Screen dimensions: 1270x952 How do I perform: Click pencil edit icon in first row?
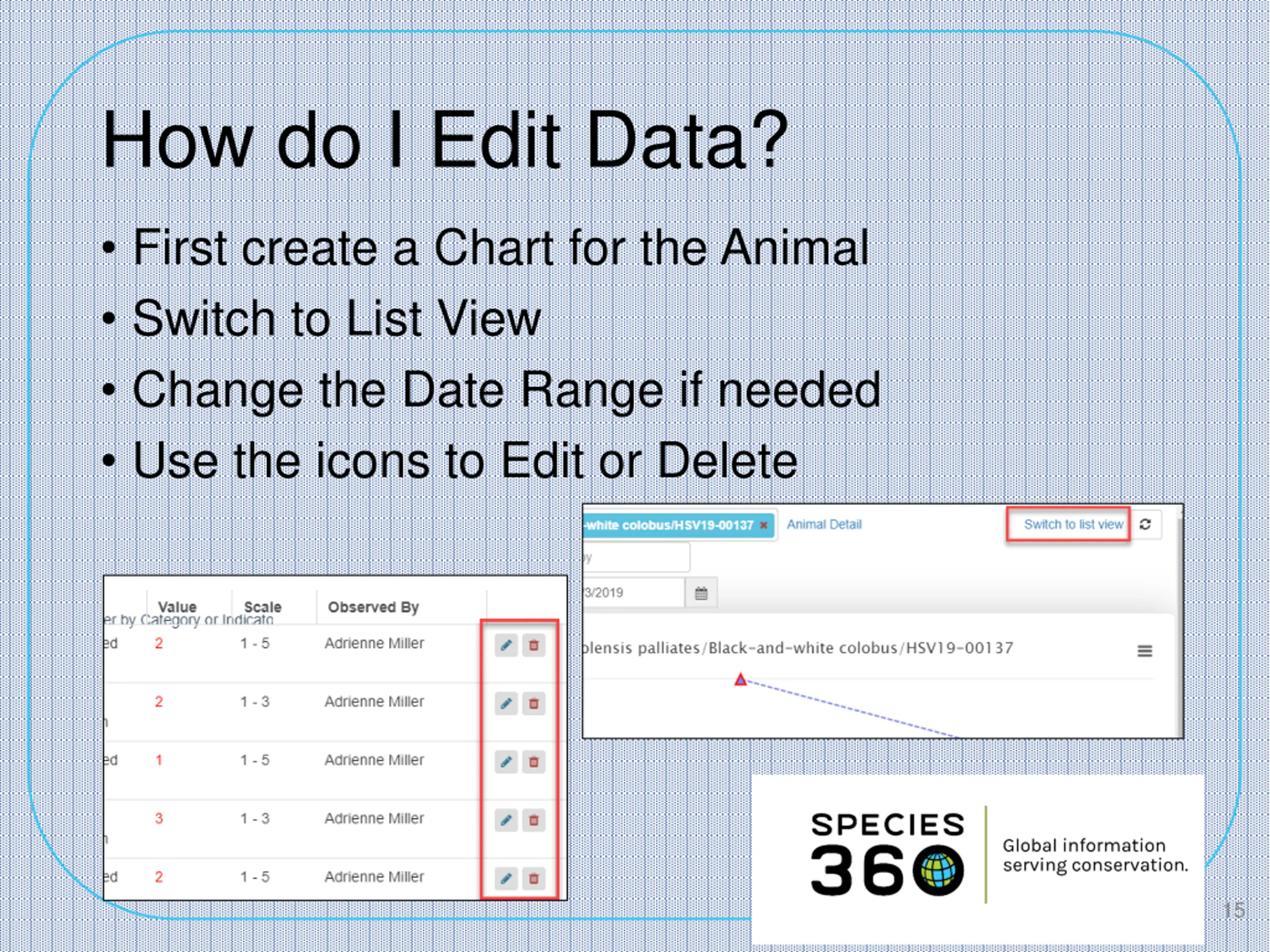[506, 645]
